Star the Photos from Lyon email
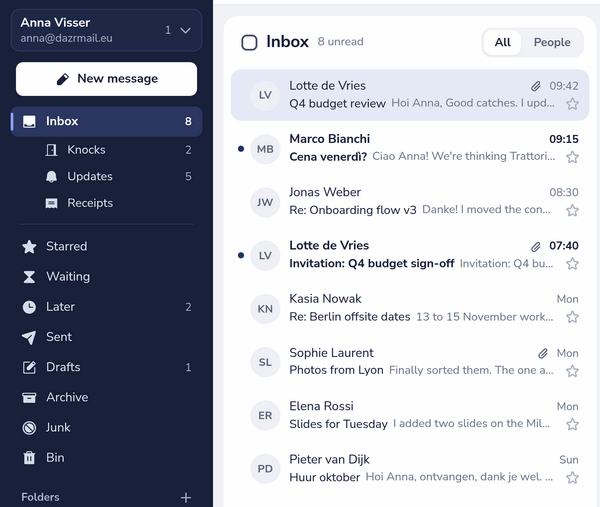Screen dimensions: 600x507 (x=572, y=371)
